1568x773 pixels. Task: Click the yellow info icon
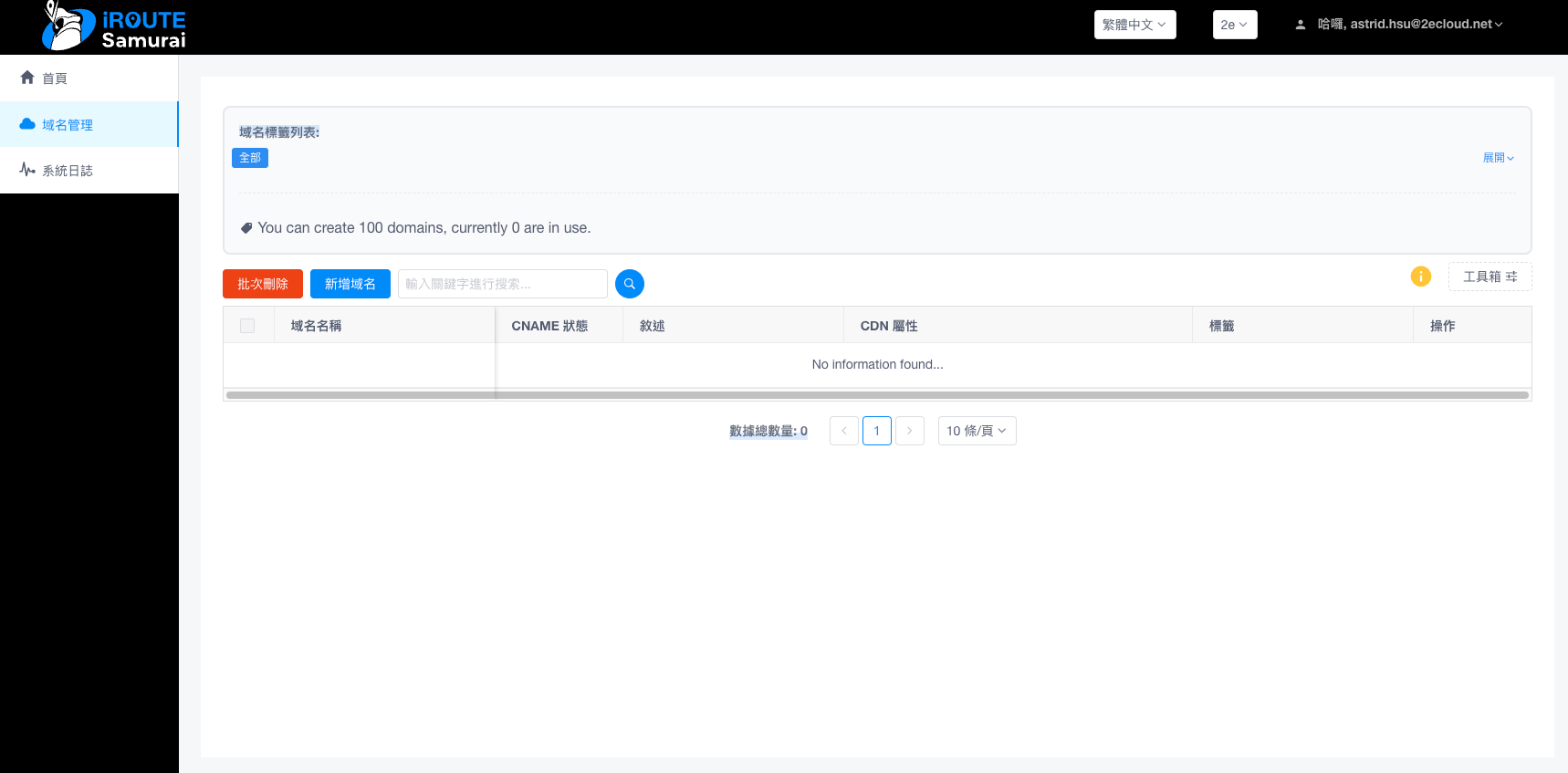(x=1420, y=277)
